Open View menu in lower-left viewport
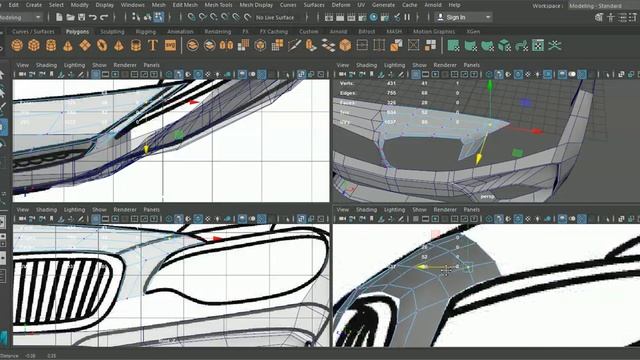The image size is (640, 360). pos(22,209)
